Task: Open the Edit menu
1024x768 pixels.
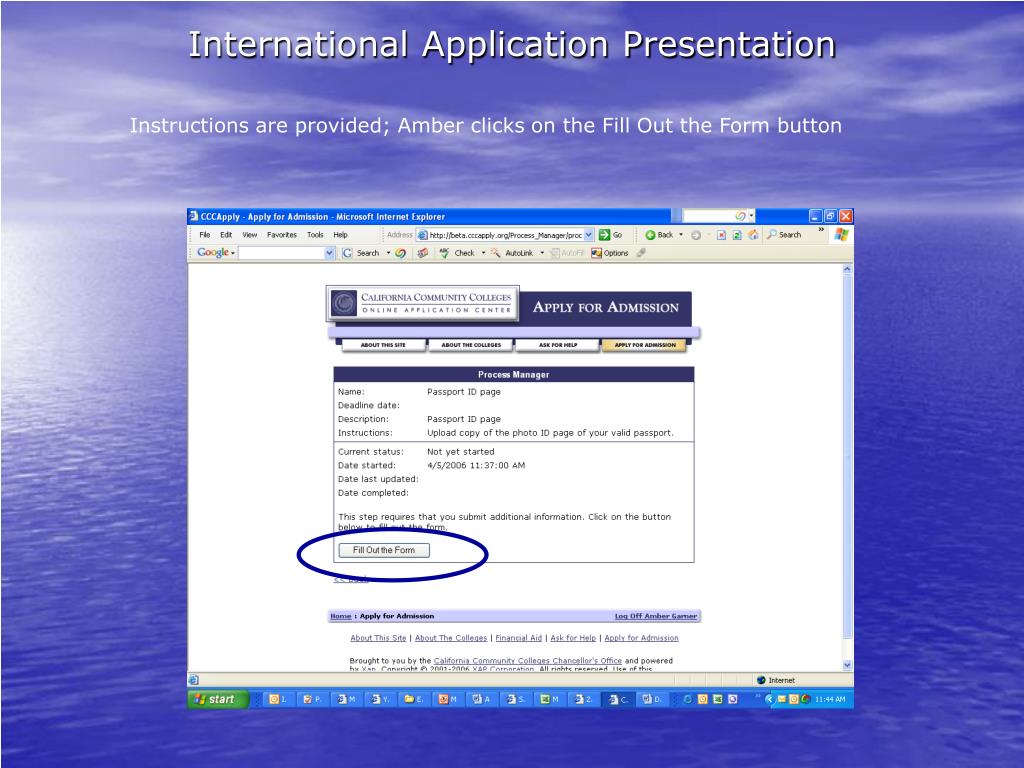Action: [226, 235]
